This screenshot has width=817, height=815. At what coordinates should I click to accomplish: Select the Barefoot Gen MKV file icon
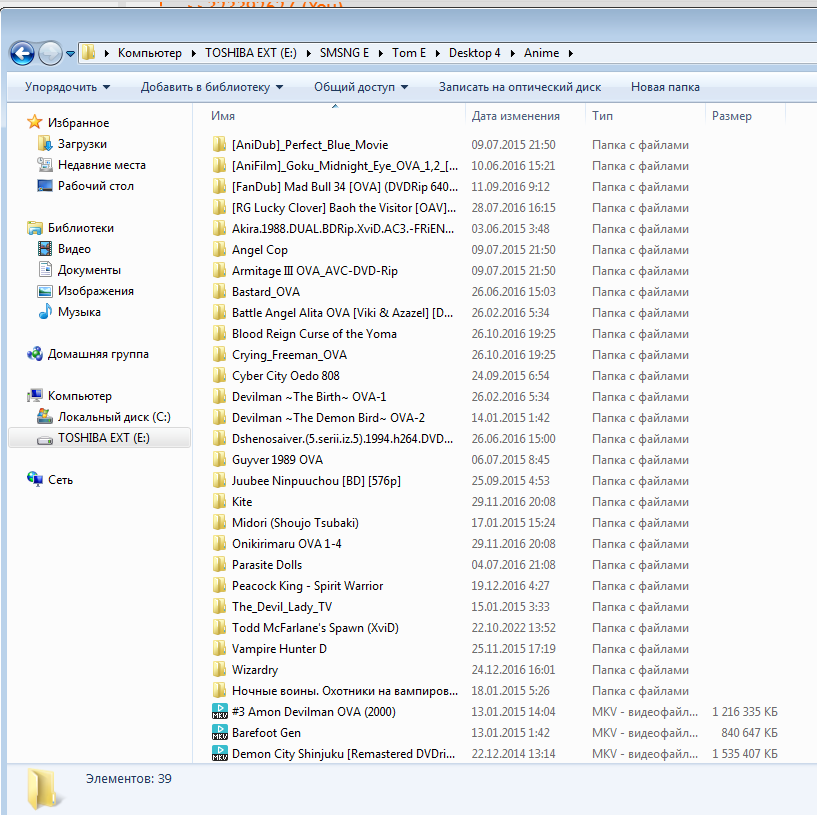point(219,733)
